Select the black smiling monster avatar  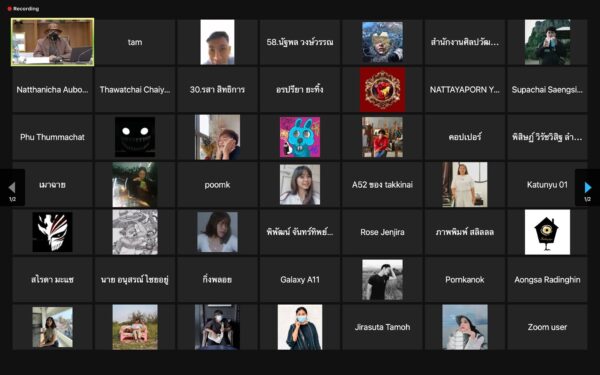click(135, 137)
